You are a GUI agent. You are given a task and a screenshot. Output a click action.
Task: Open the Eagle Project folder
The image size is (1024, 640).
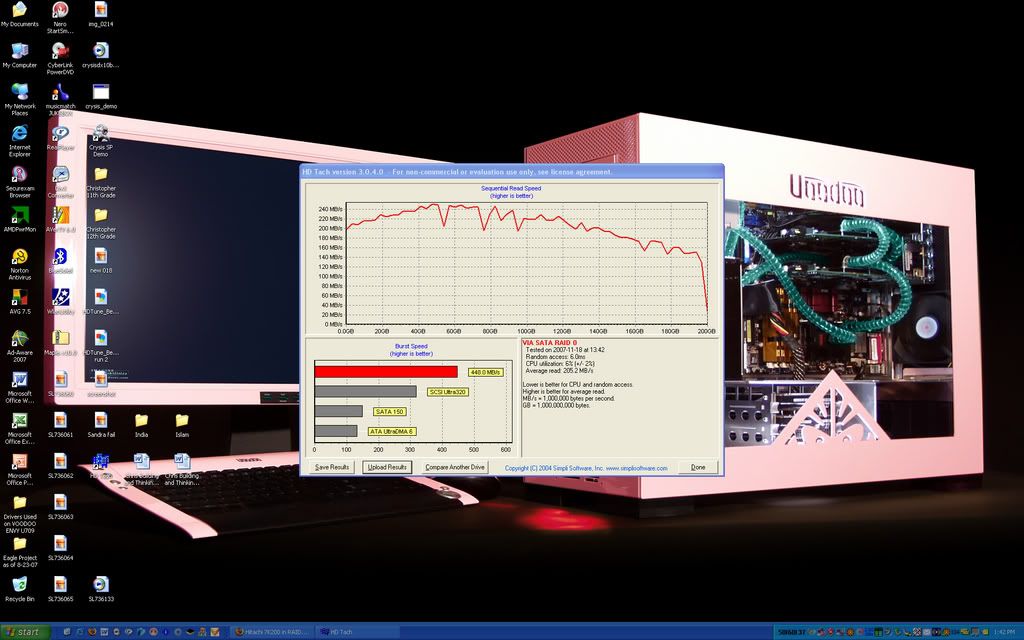(20, 552)
